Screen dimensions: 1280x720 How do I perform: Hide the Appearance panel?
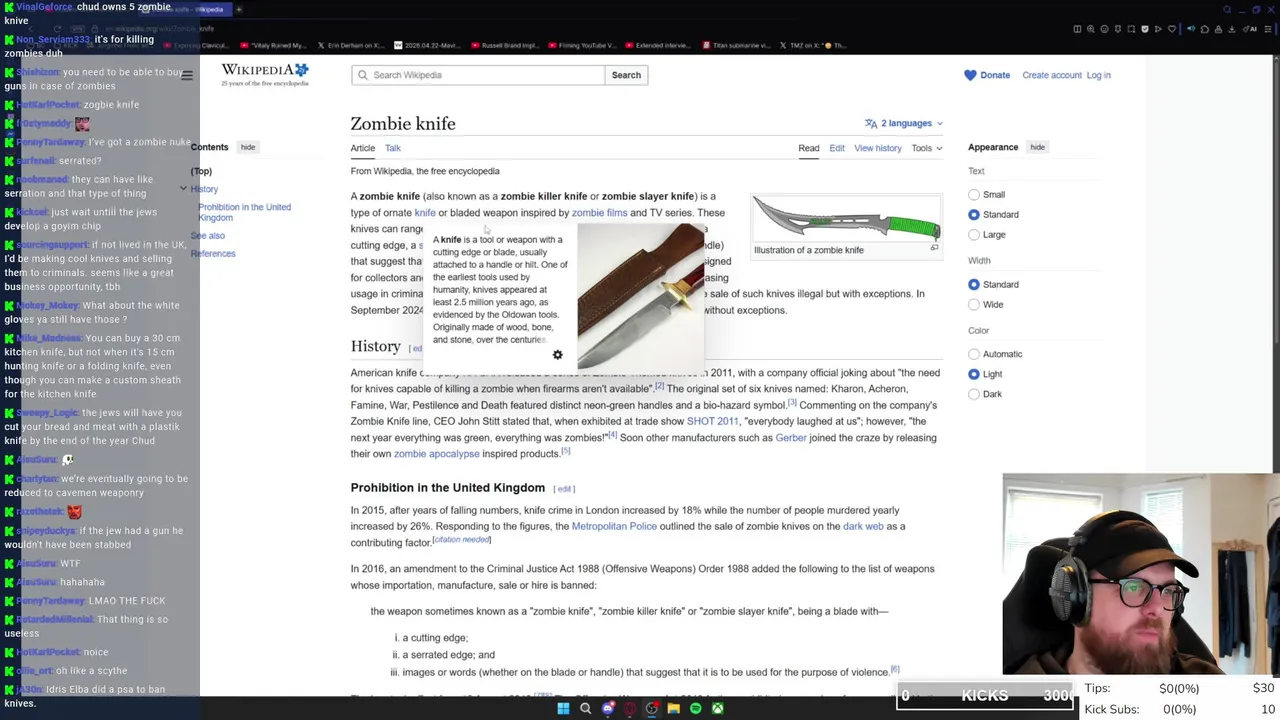[x=1037, y=147]
